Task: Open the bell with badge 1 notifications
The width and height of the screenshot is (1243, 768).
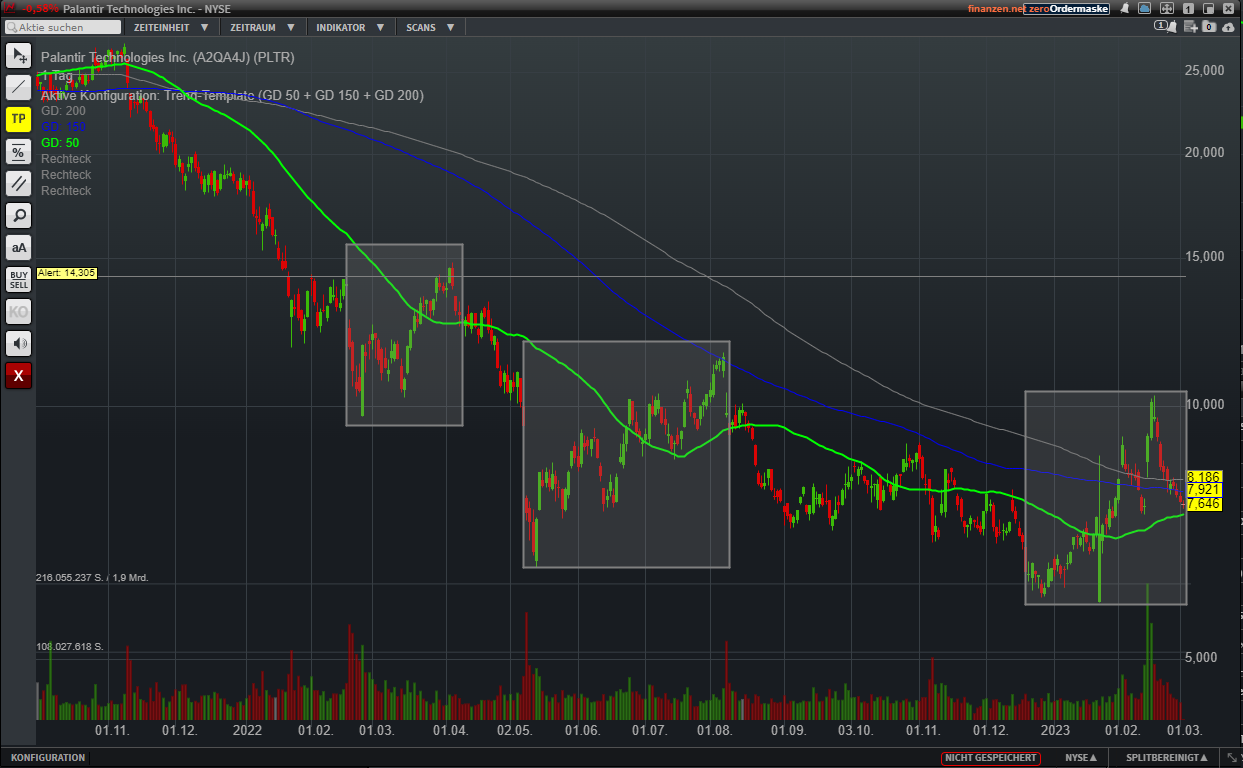Action: 1166,26
